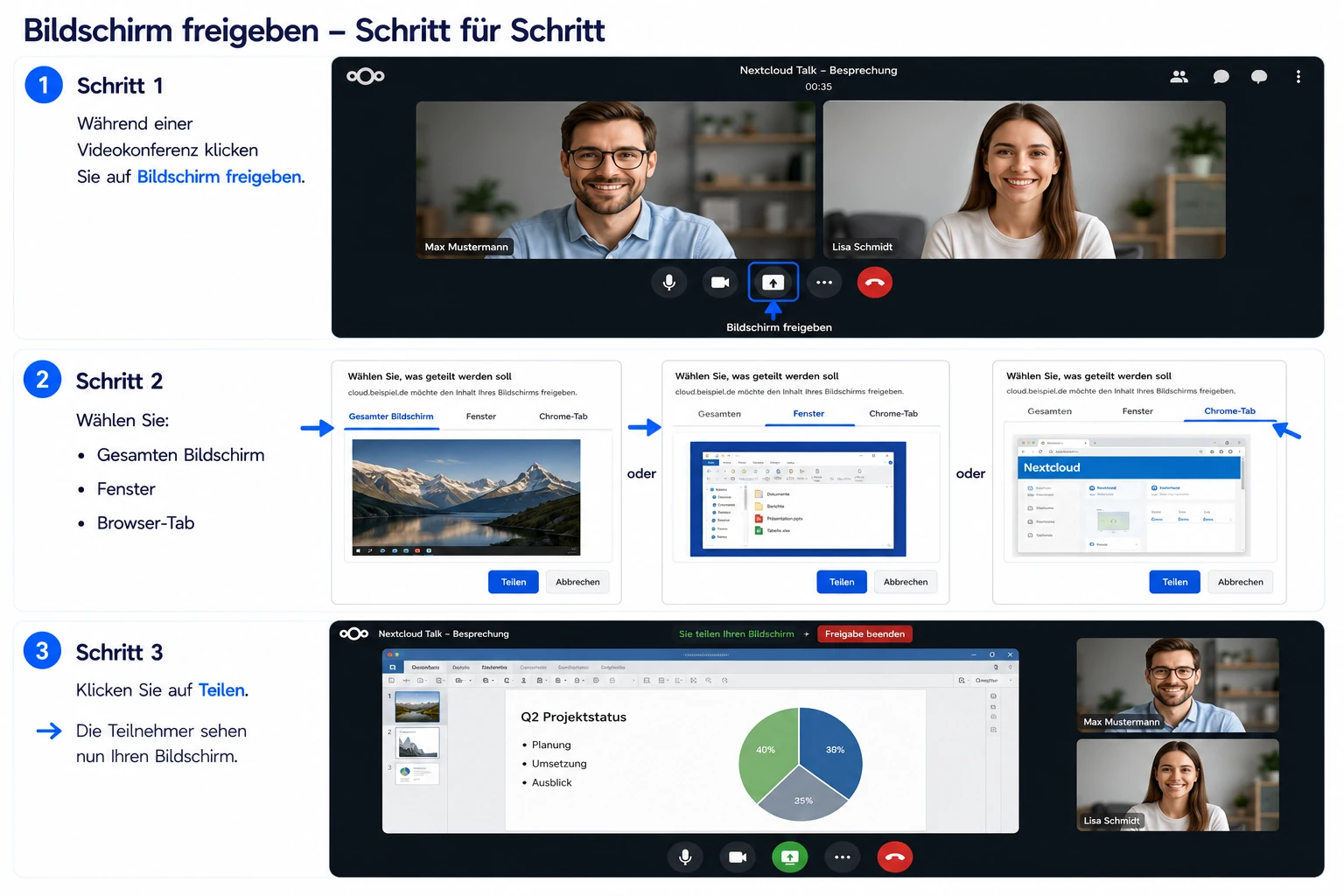Click the Ausblick bullet on the slide
The image size is (1344, 896).
pos(552,783)
